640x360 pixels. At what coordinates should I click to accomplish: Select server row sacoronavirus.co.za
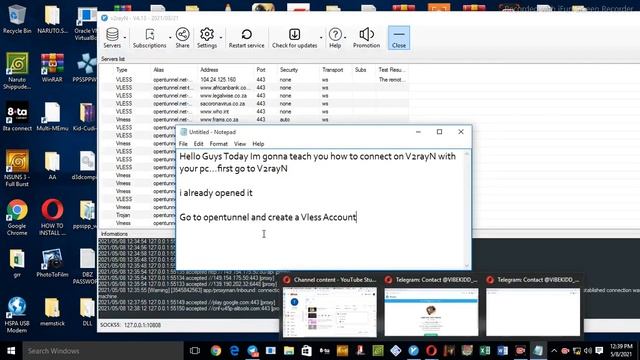click(x=254, y=104)
